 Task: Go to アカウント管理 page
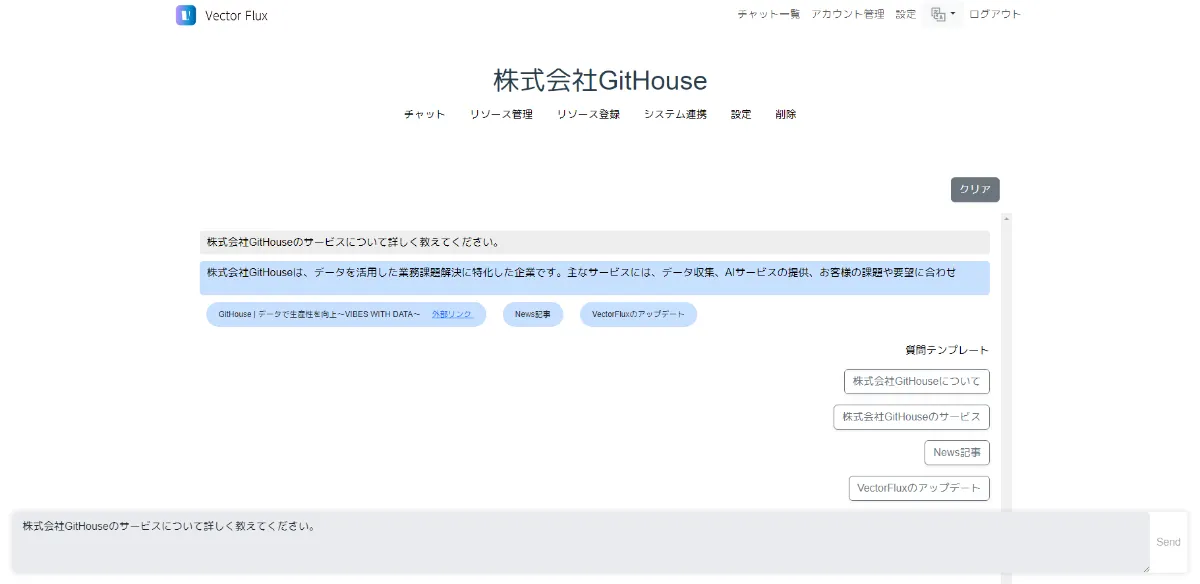(847, 14)
